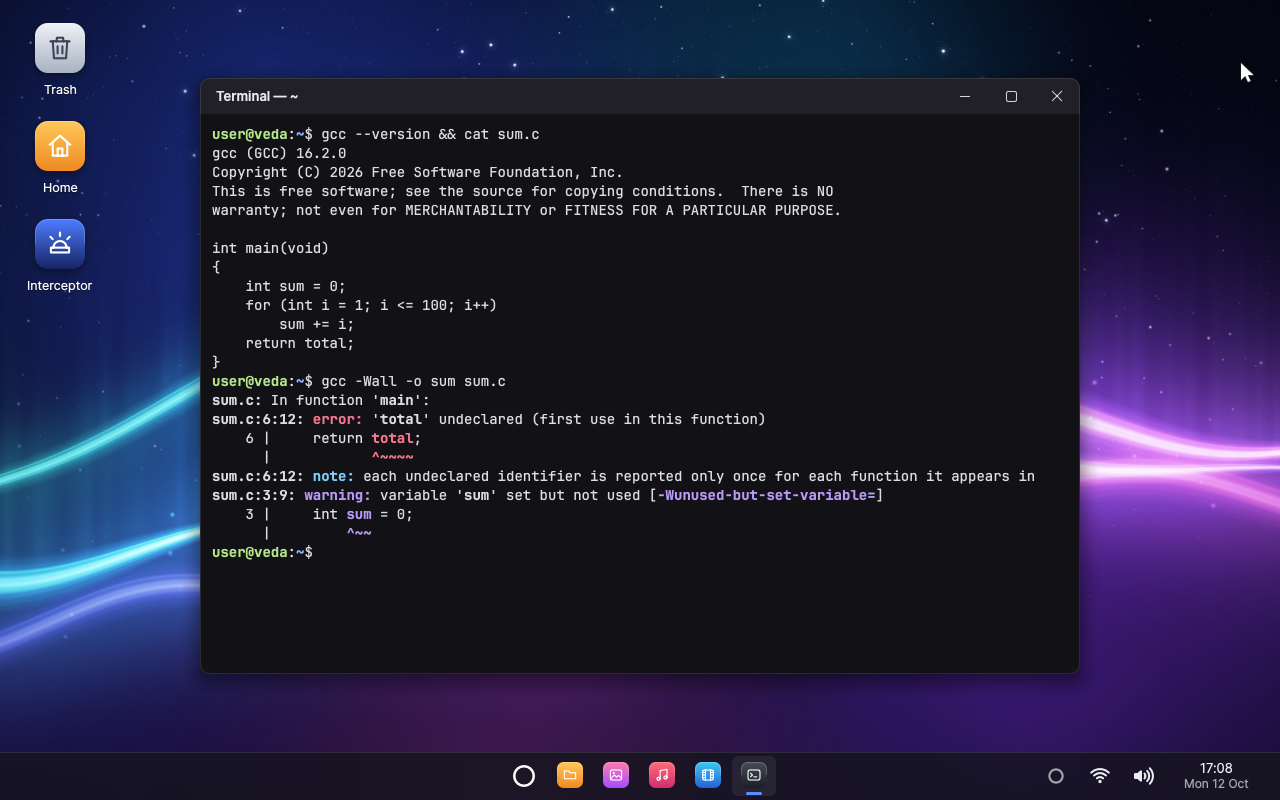Click the "for (int i = 1; i <= 100; i++)" line

tap(371, 305)
